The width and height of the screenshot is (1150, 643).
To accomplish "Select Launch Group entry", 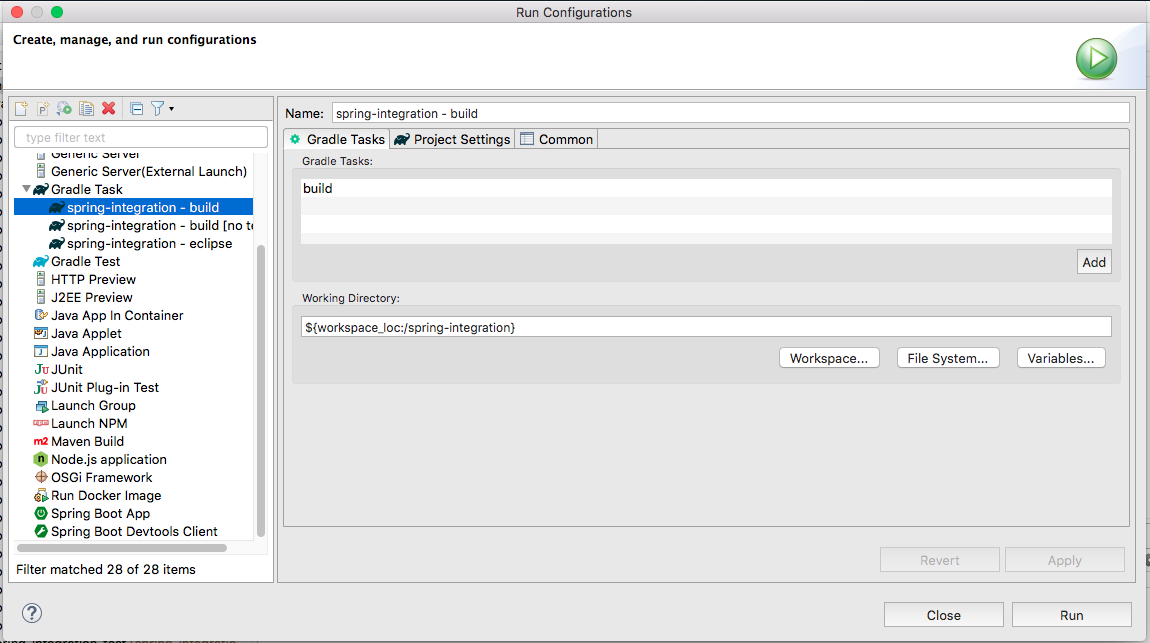I will (93, 405).
